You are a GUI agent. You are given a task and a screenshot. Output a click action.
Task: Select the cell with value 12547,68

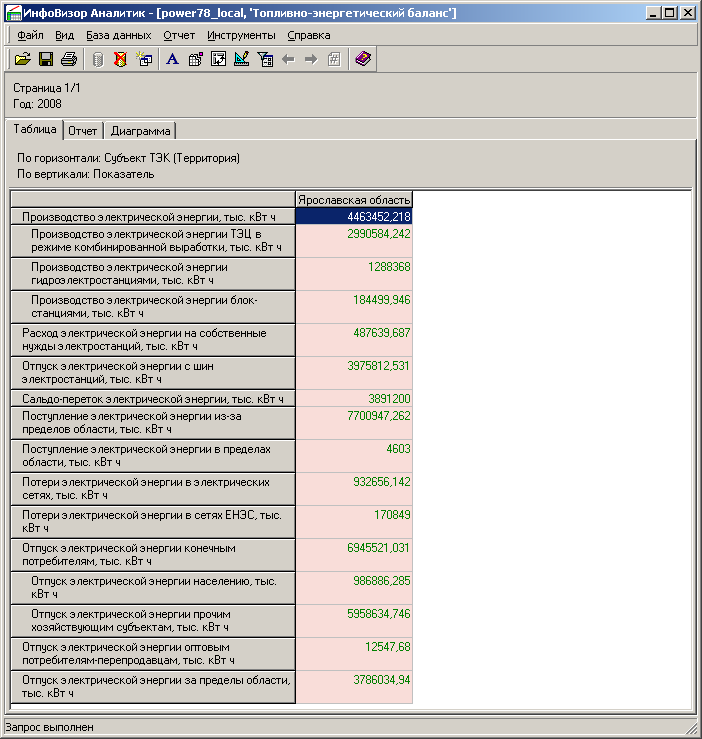[x=354, y=654]
